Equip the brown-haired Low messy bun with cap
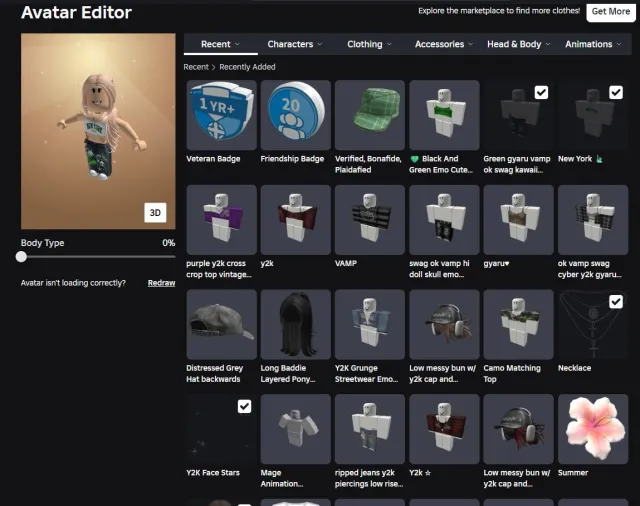The image size is (640, 506). 444,324
